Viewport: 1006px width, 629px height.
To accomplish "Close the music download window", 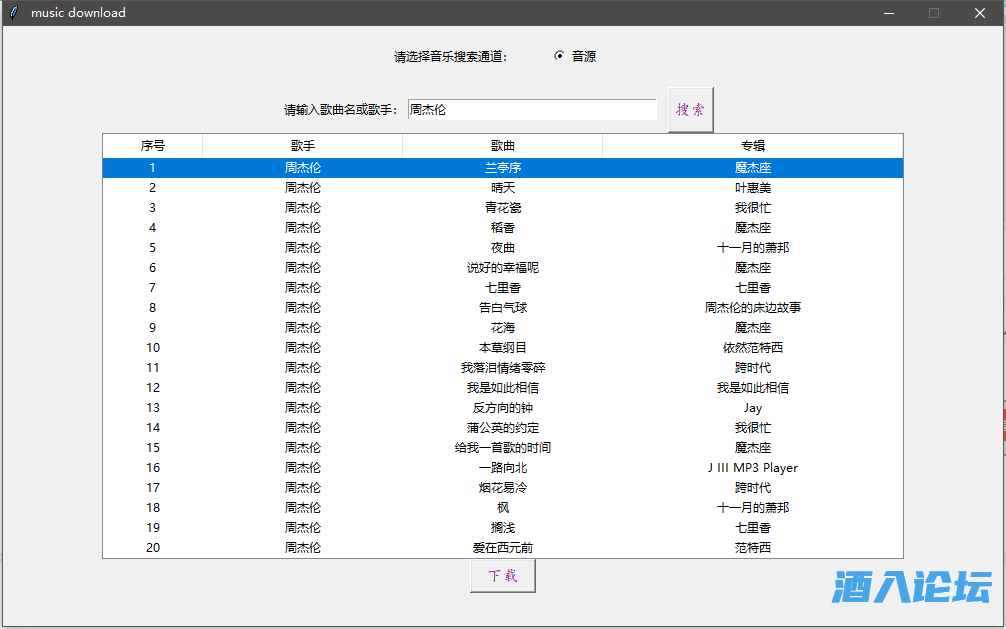I will tap(979, 13).
